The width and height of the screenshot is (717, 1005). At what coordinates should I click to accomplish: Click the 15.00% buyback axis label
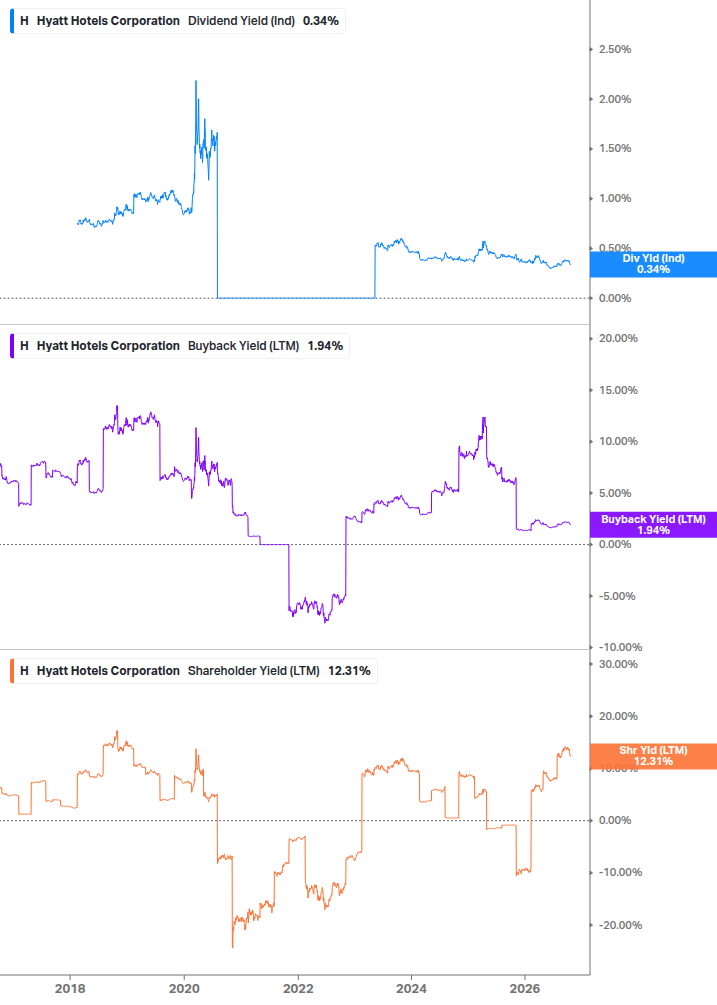[x=618, y=390]
